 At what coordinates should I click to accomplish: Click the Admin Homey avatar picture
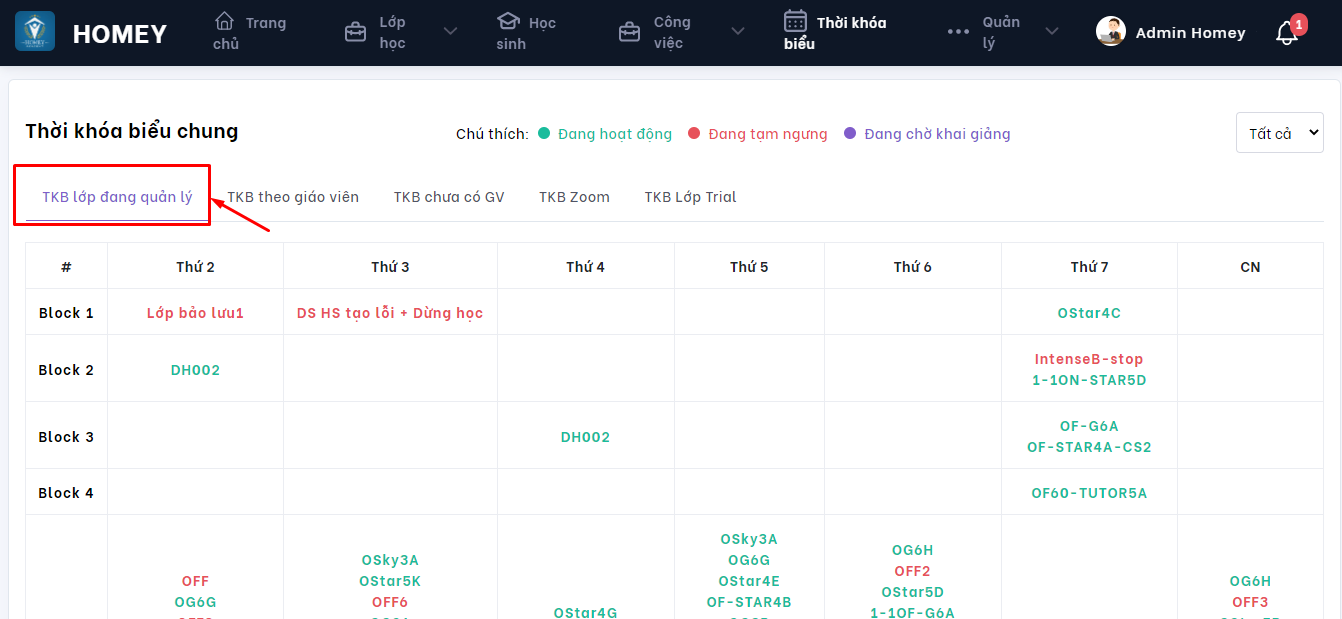click(1111, 32)
